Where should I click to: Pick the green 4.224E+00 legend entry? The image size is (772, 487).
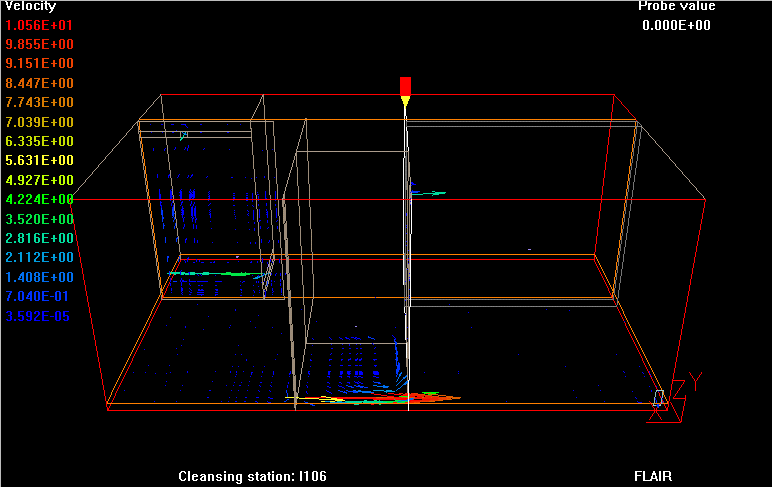(39, 199)
